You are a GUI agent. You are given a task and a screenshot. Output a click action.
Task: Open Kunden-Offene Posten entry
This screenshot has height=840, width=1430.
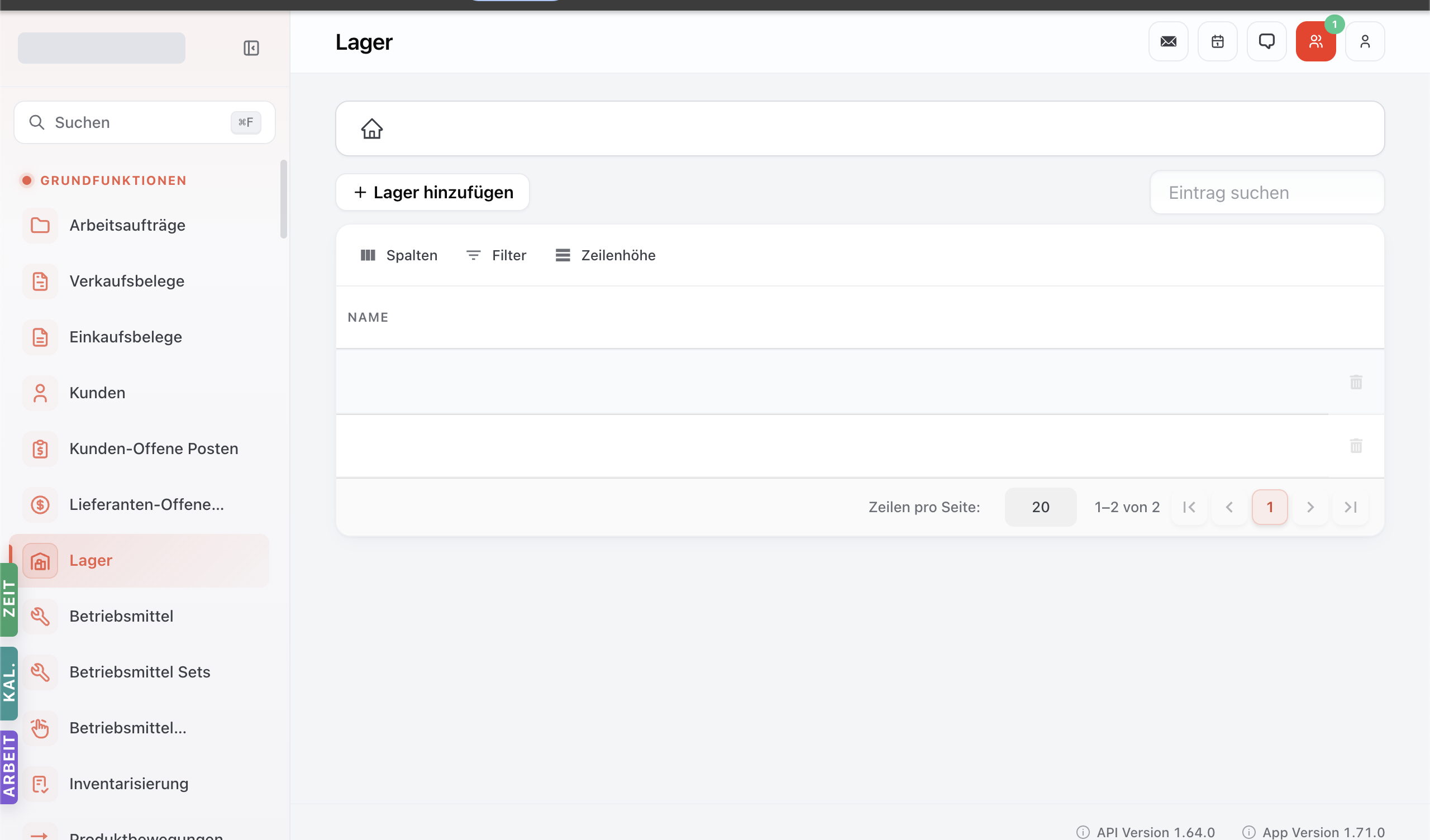point(139,449)
